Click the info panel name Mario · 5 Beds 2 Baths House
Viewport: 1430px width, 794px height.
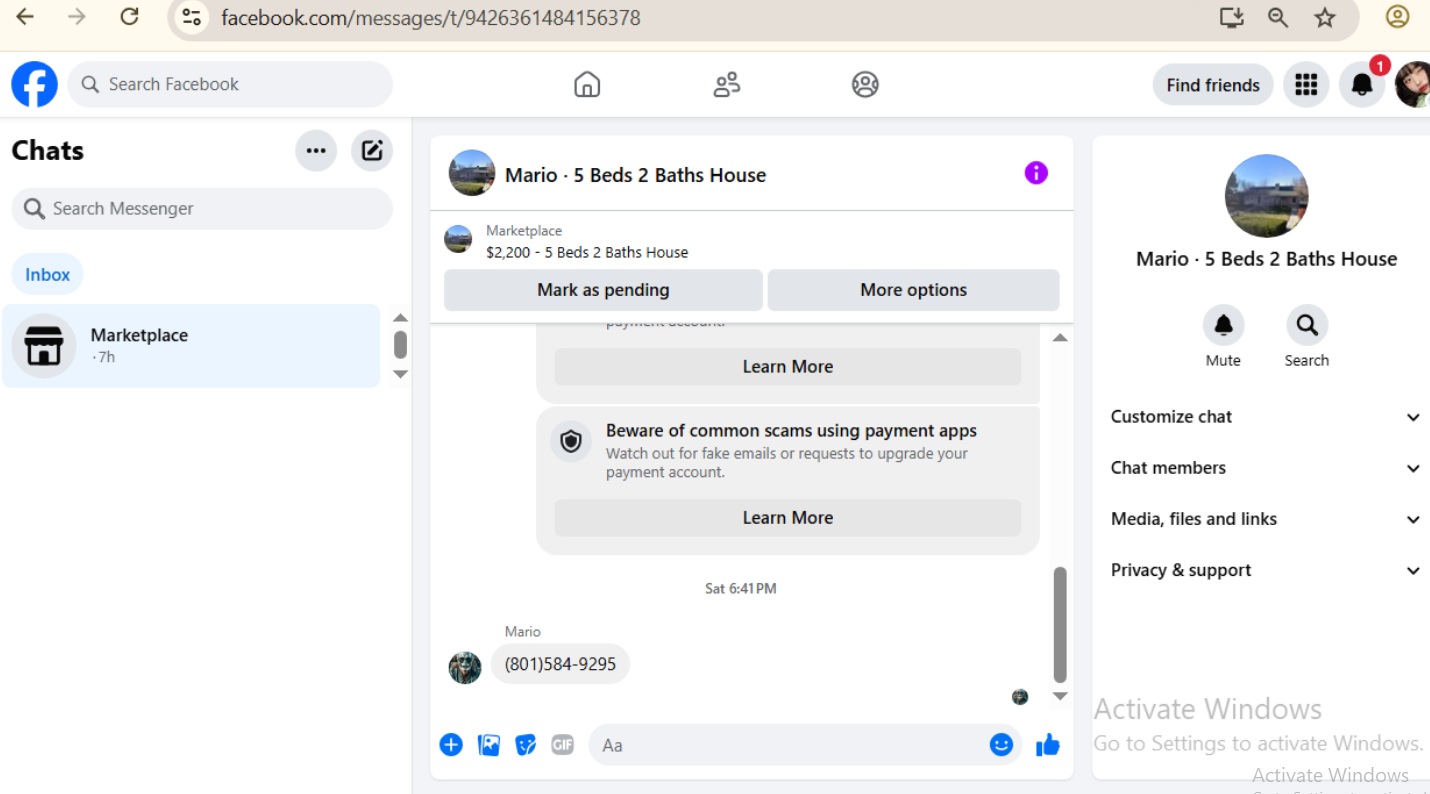coord(1266,259)
